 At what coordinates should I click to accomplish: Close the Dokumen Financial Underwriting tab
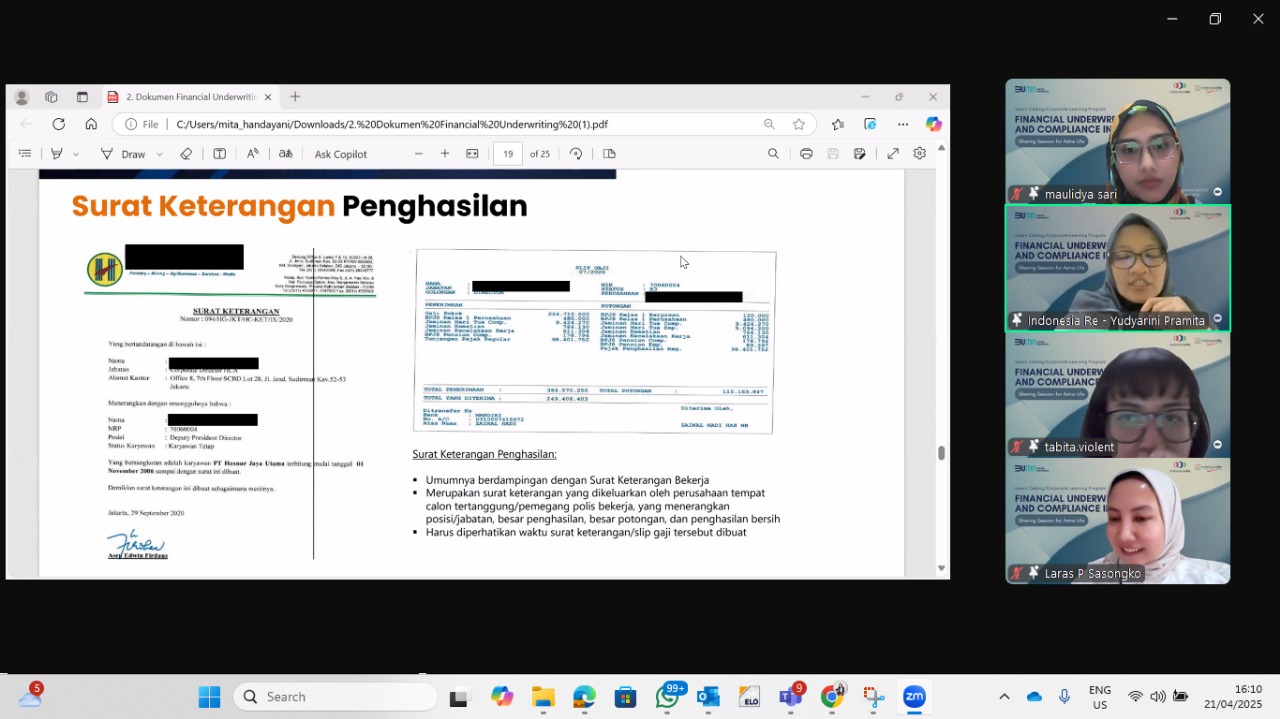(x=267, y=97)
